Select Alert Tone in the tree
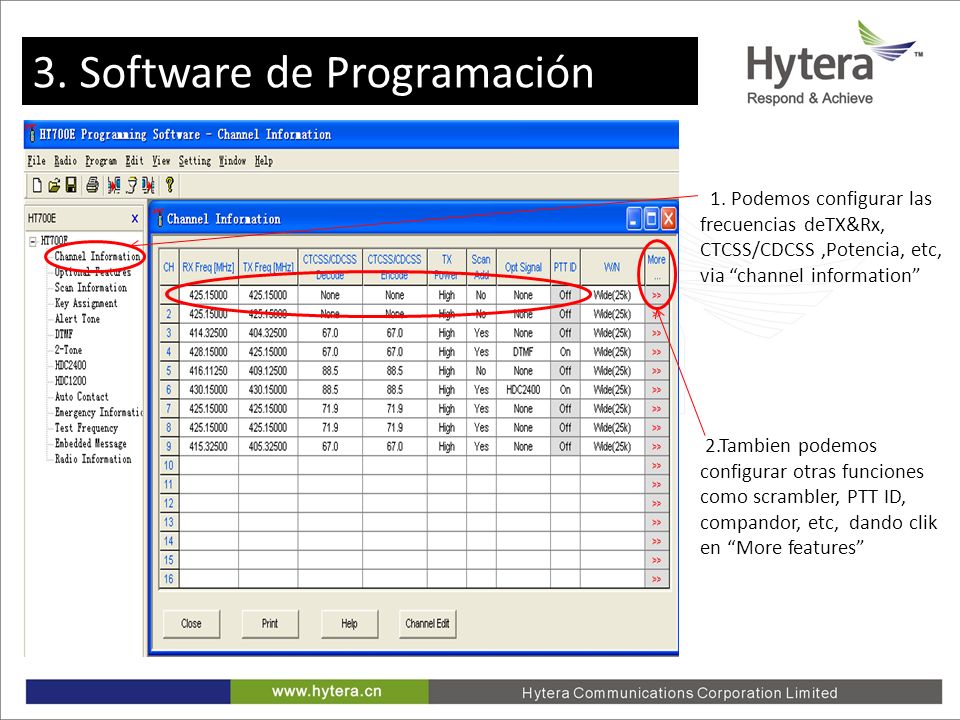The image size is (960, 720). [x=77, y=319]
